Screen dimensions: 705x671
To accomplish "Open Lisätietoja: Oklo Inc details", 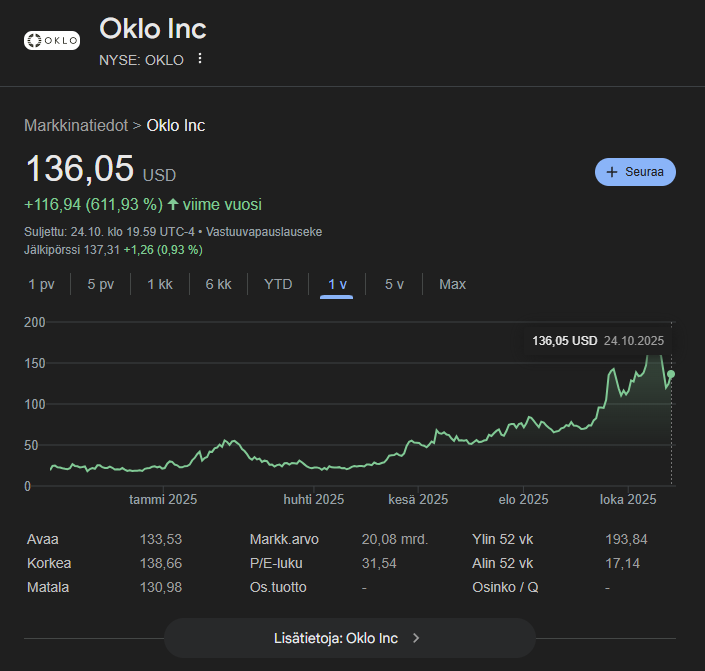I will 349,637.
